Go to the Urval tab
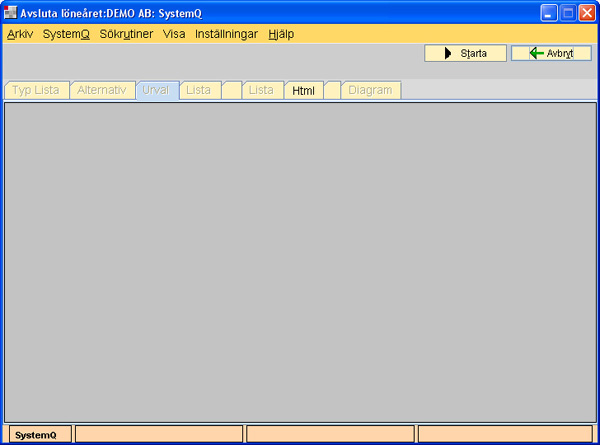Screen dimensions: 600x445 pyautogui.click(x=156, y=90)
